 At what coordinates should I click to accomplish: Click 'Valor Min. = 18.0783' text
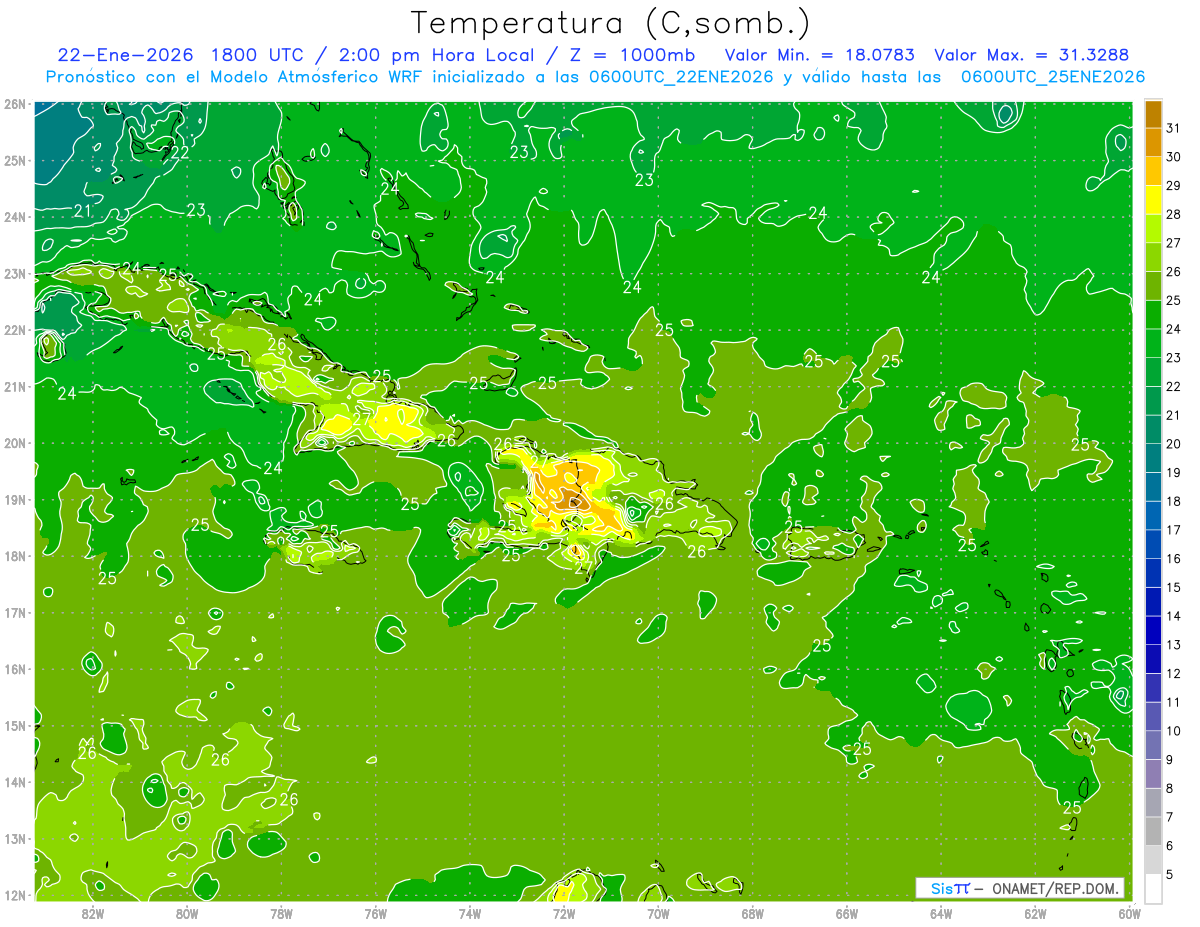pos(821,55)
